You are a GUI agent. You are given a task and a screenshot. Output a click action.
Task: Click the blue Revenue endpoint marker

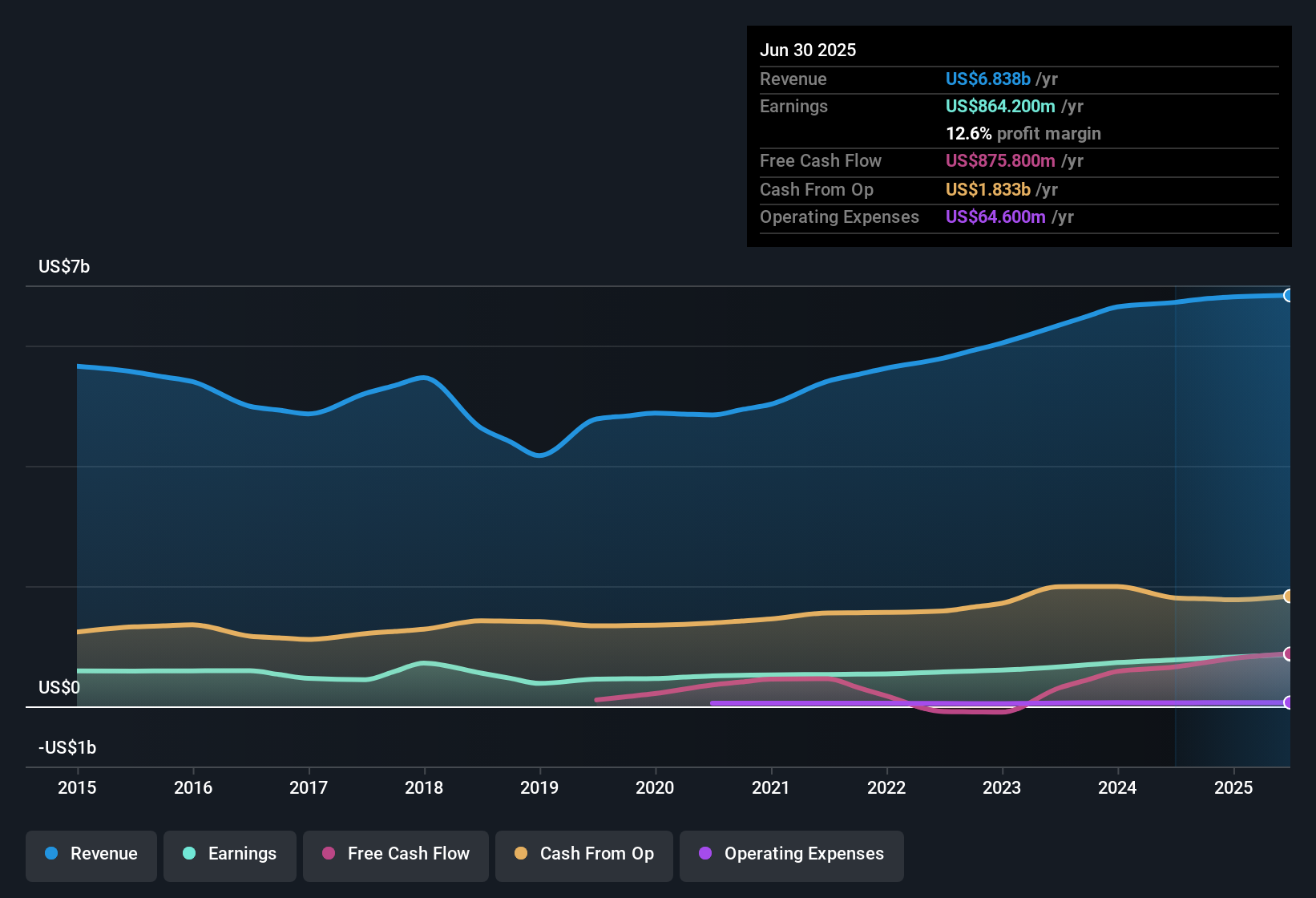click(x=1288, y=295)
